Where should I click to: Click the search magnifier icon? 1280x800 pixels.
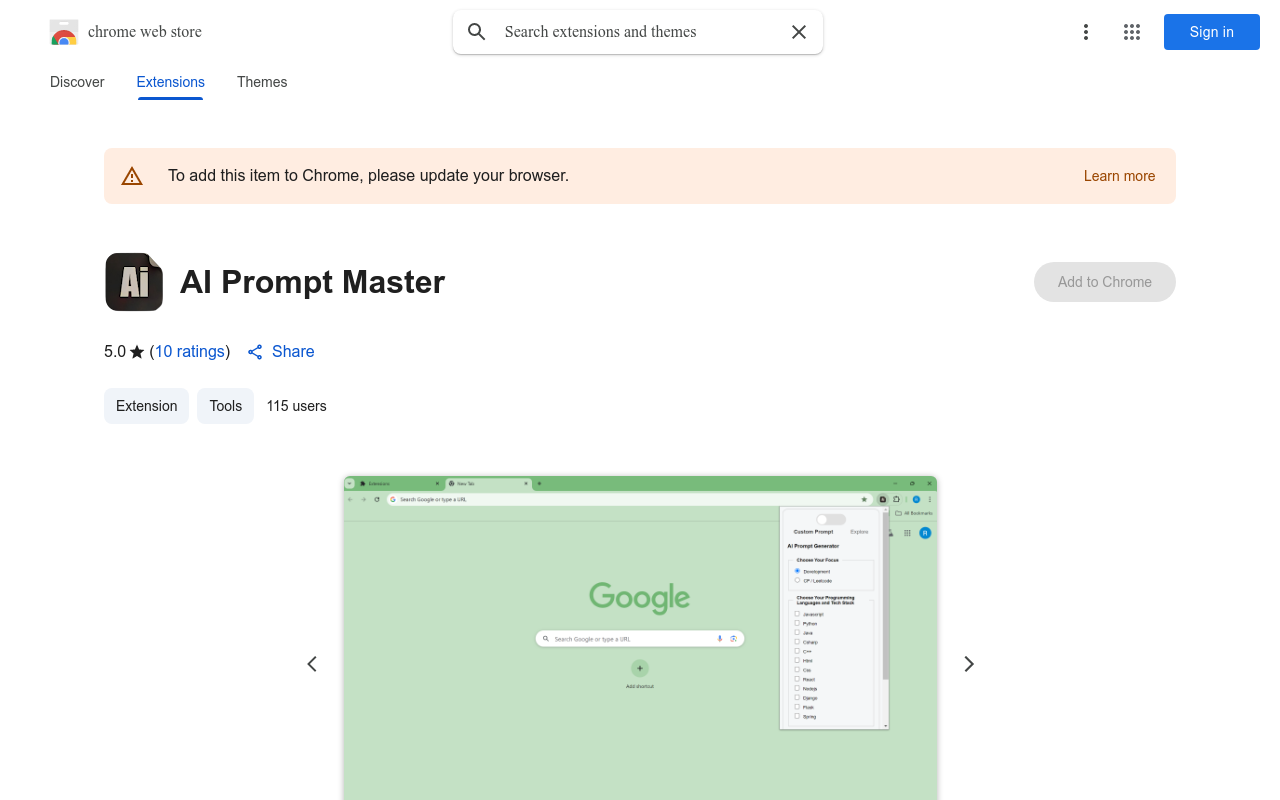point(477,32)
